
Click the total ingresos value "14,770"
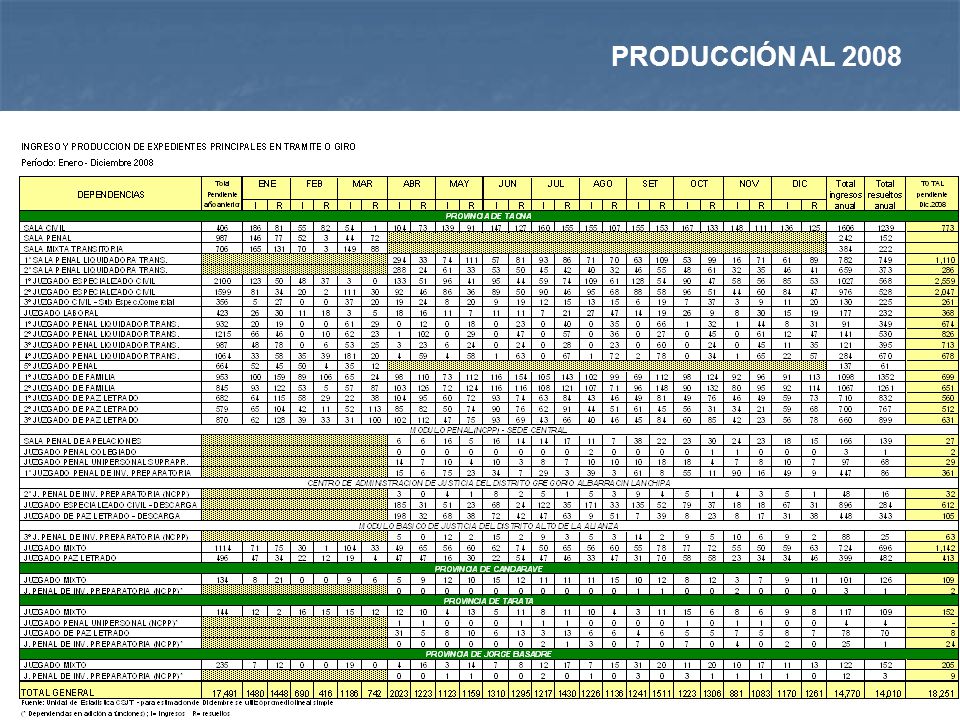pos(846,694)
